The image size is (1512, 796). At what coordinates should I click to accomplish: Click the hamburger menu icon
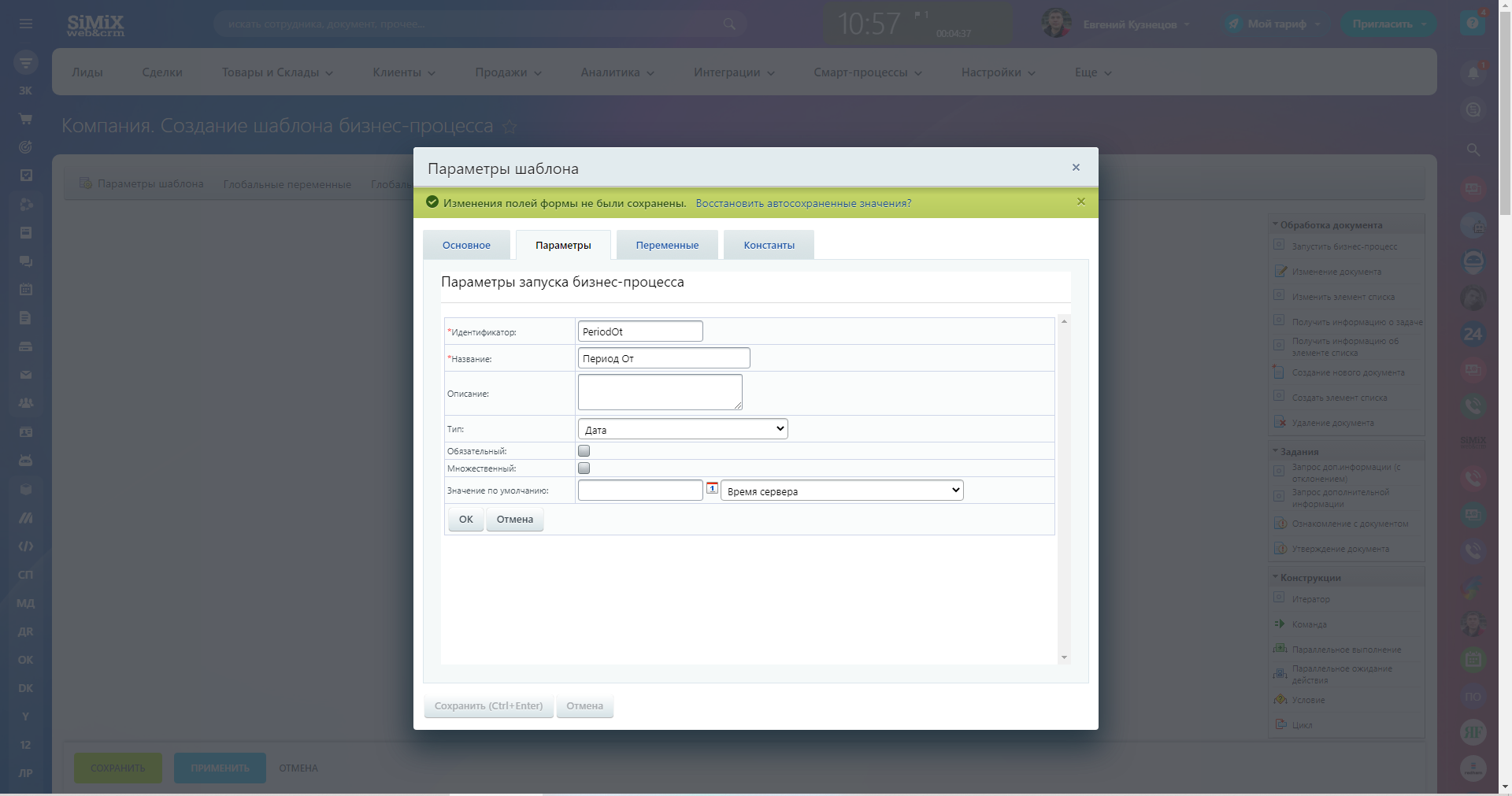click(x=26, y=24)
